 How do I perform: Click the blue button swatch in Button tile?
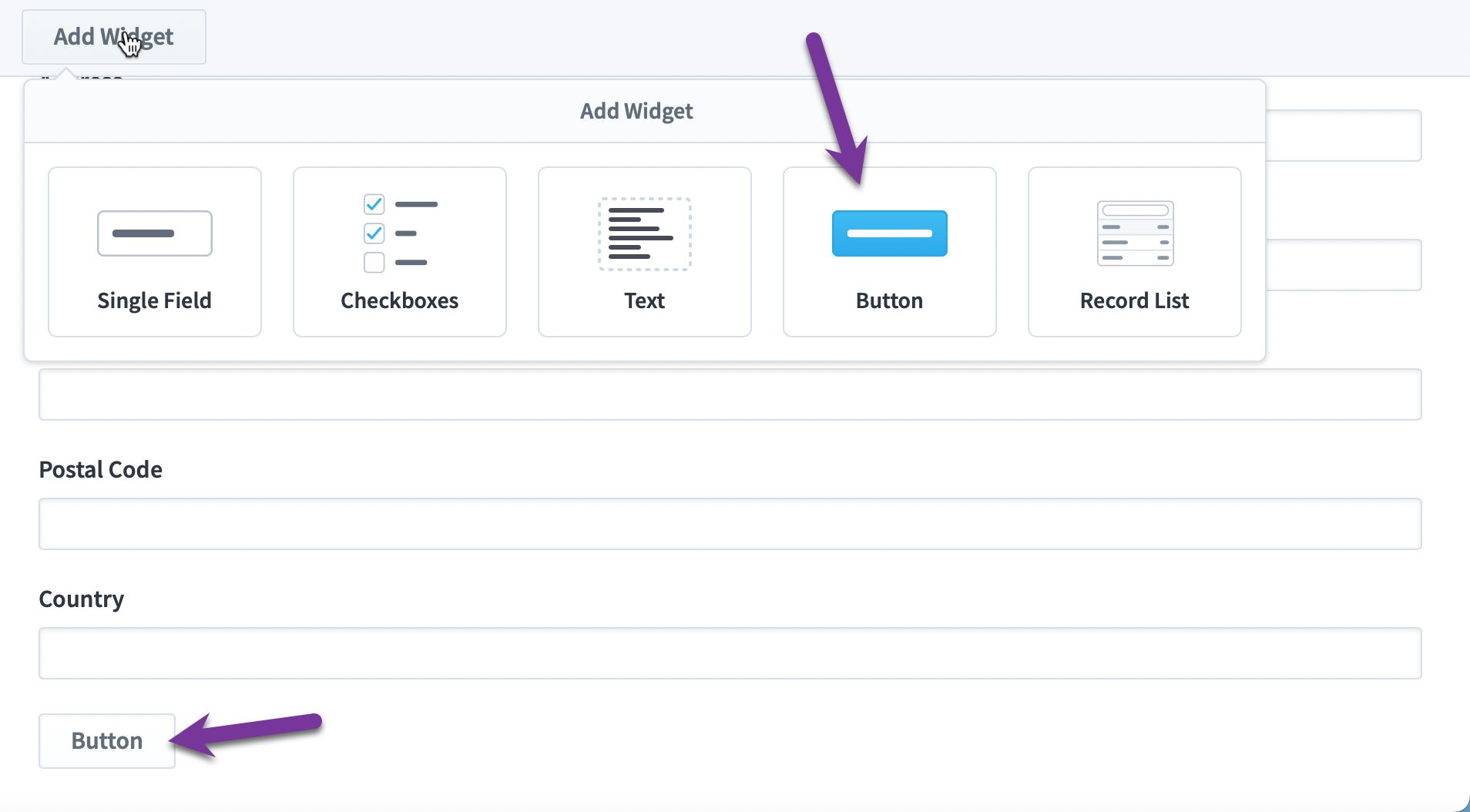[x=889, y=233]
